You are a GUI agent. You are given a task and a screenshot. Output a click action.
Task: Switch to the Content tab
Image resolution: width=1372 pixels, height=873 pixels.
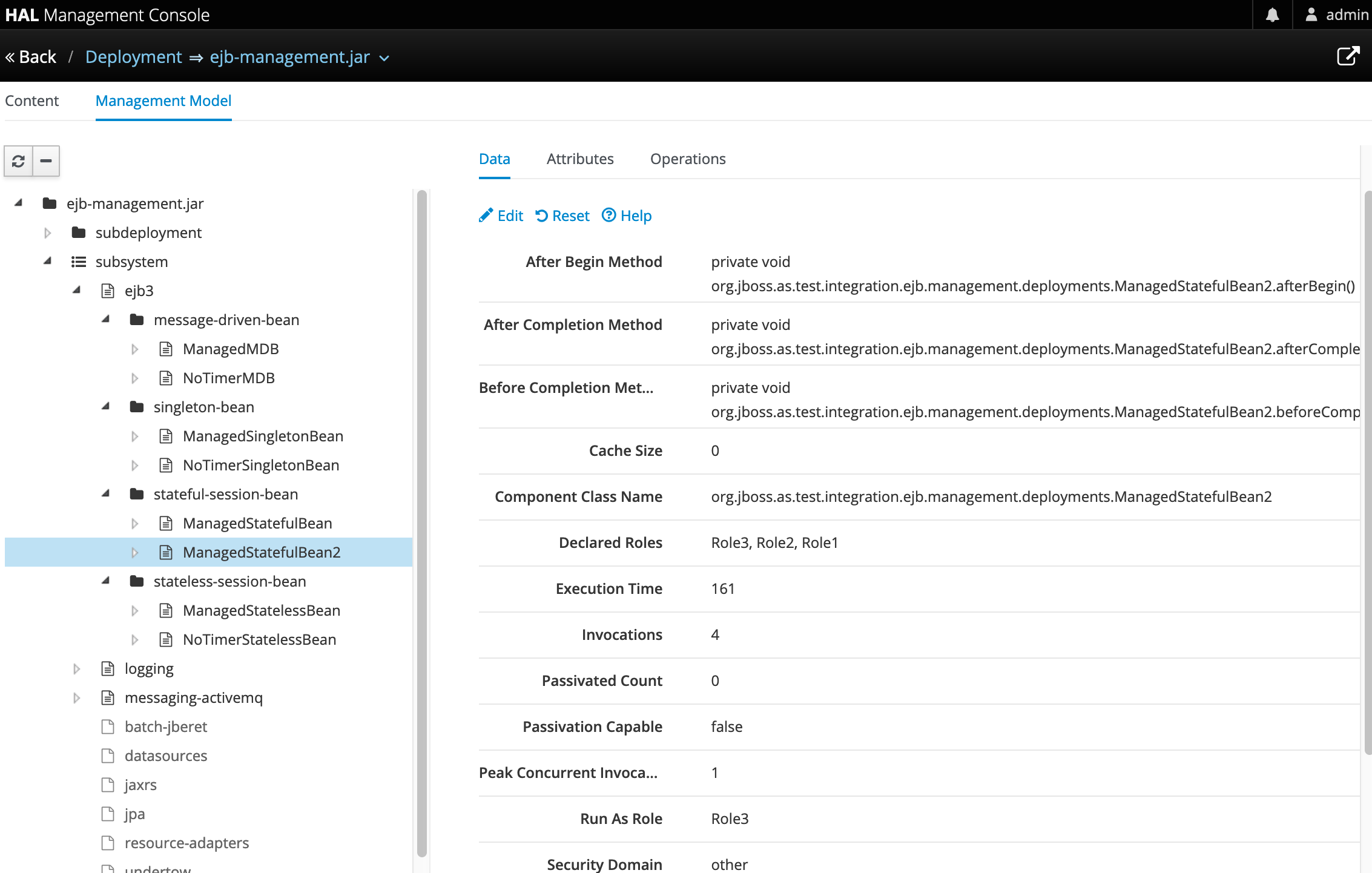click(31, 100)
